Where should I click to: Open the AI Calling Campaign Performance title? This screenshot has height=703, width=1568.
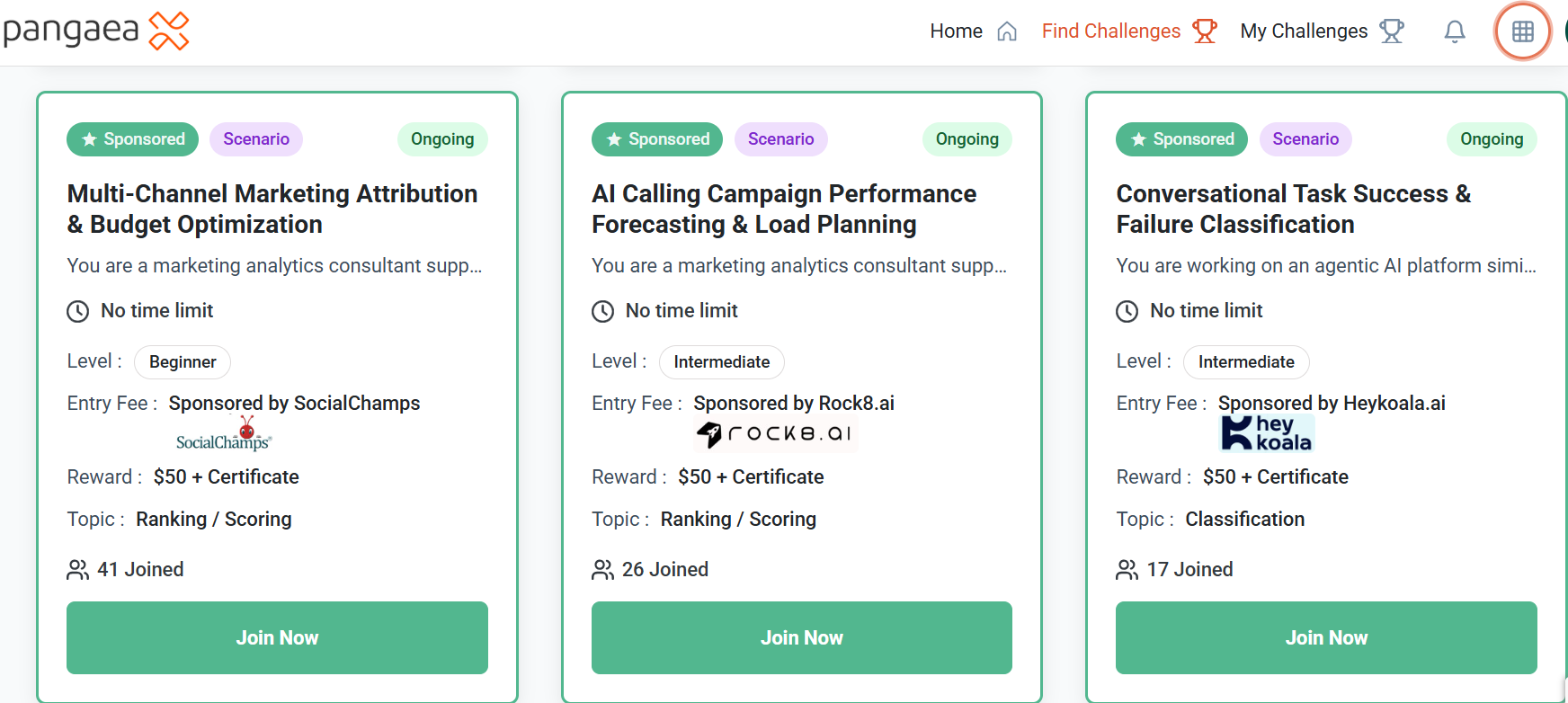(783, 209)
